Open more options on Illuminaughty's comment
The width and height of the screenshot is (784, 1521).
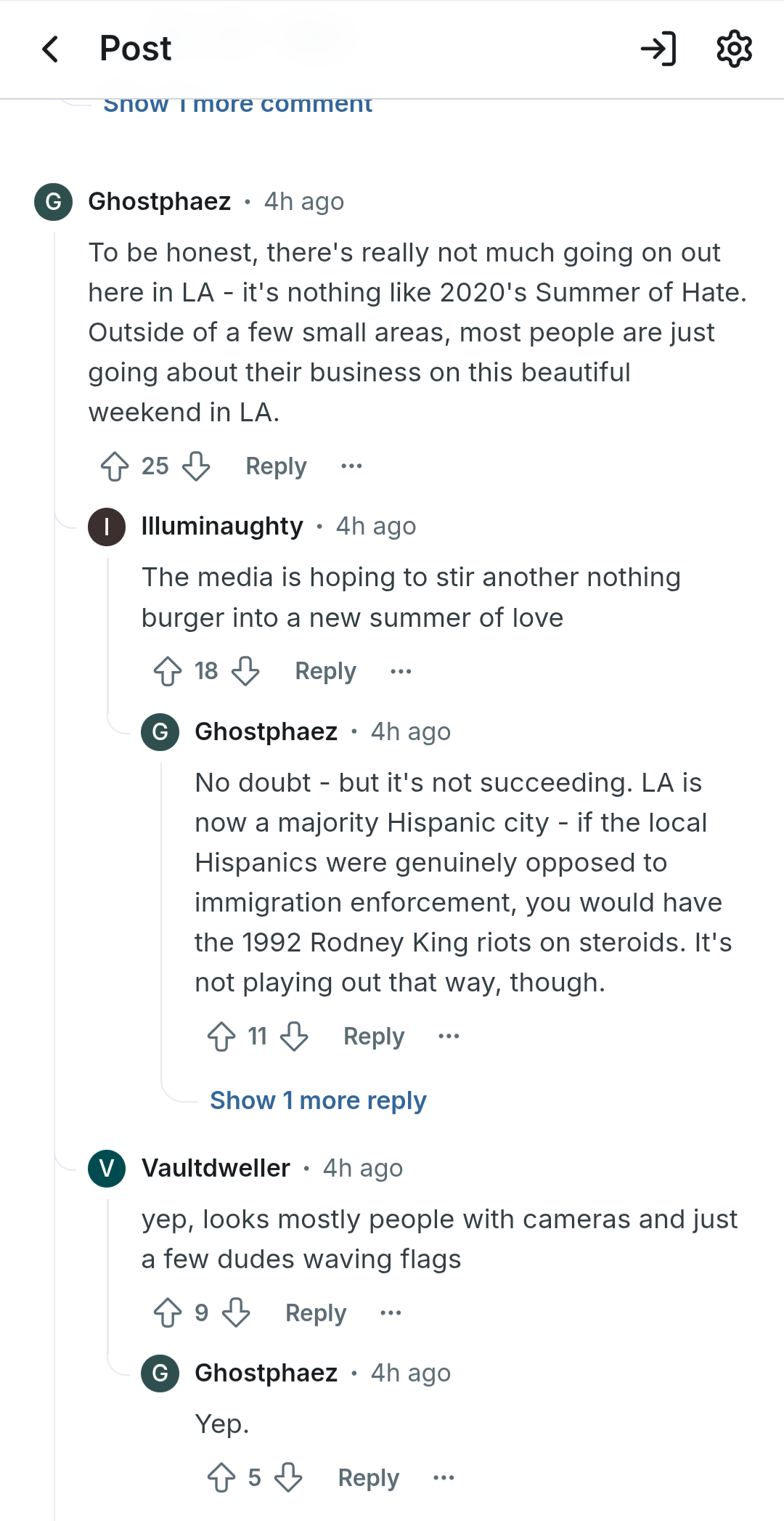pyautogui.click(x=401, y=671)
